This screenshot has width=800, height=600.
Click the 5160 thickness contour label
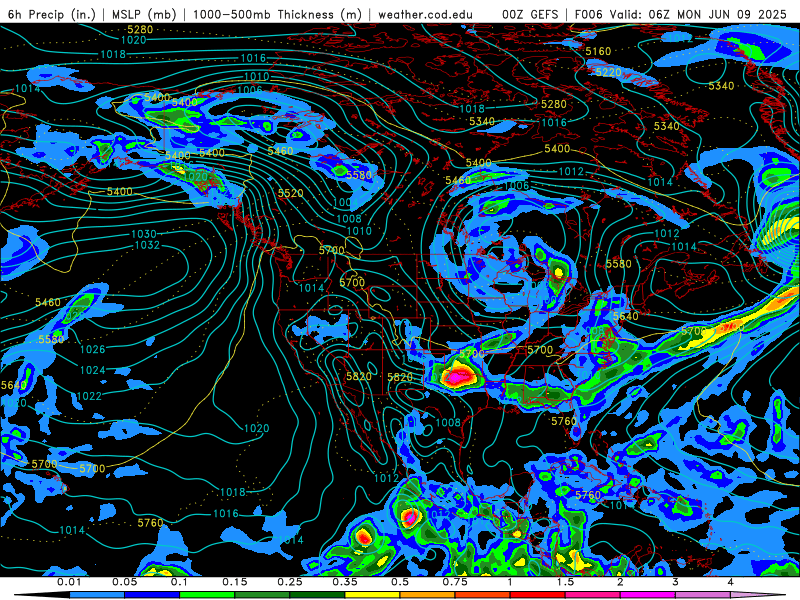point(598,51)
